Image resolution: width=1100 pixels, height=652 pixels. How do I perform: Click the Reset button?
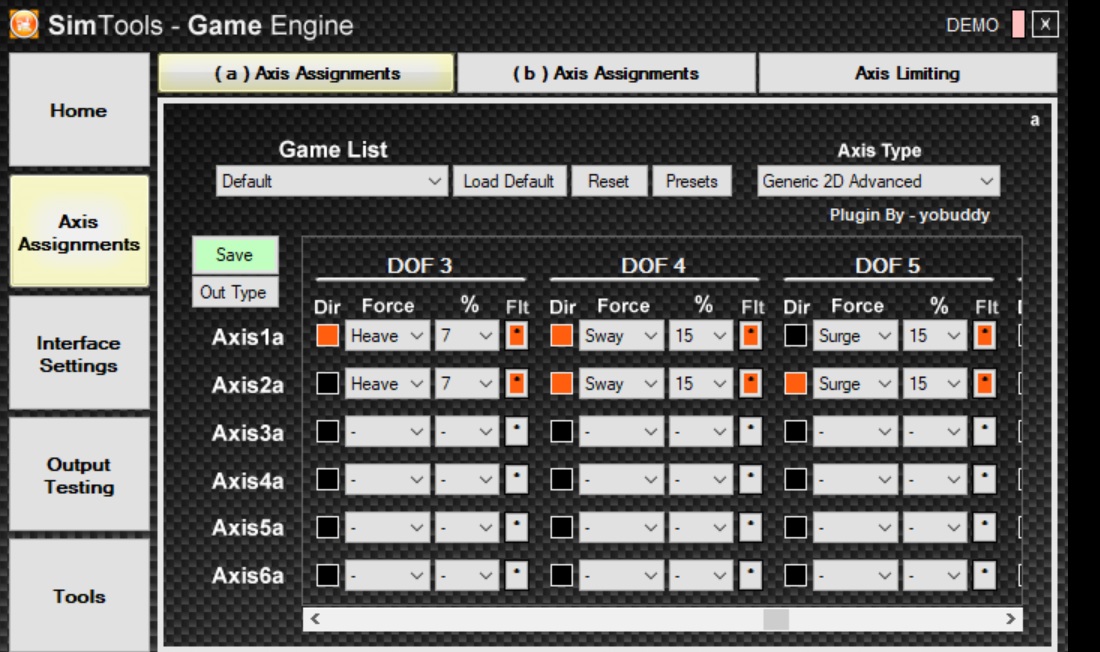tap(609, 181)
